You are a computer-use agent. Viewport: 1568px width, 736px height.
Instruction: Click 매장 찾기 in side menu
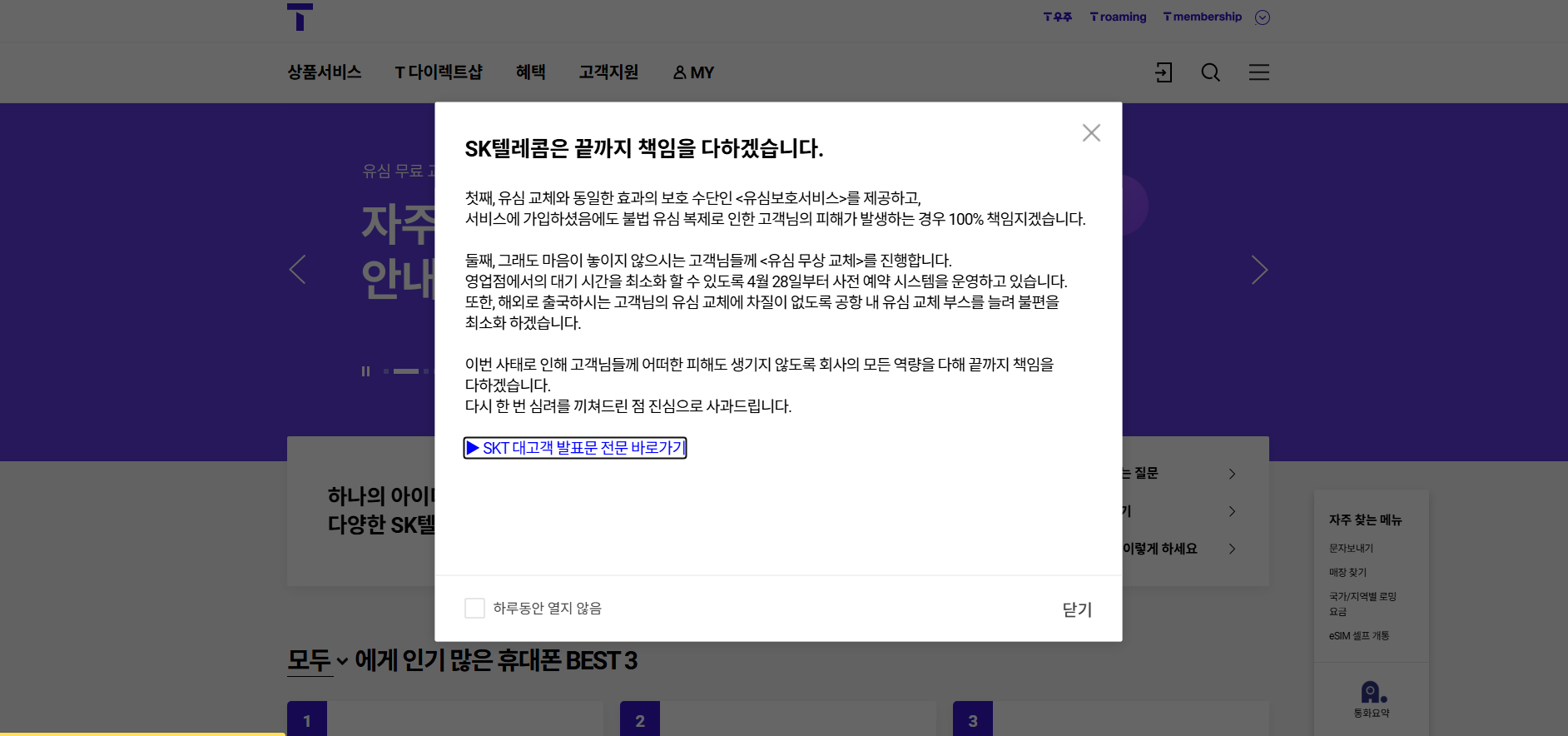(x=1348, y=572)
